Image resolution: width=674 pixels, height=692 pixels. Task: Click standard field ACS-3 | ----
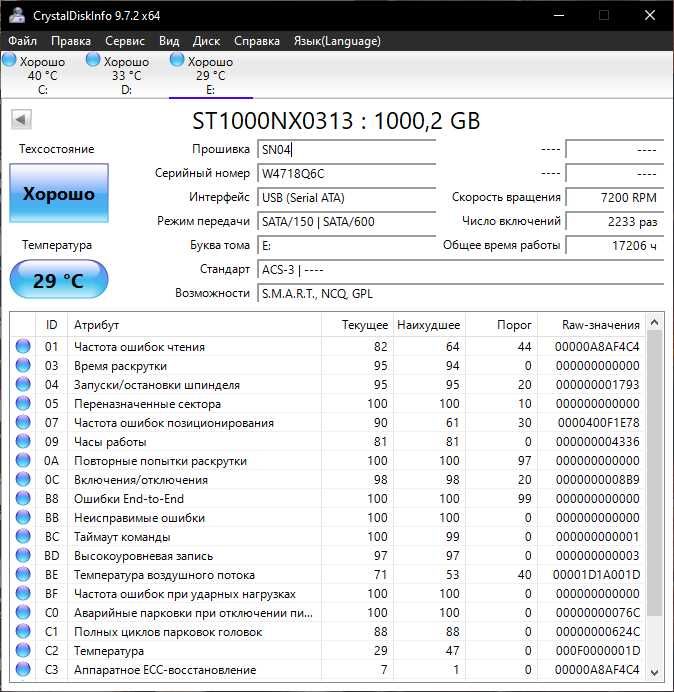tap(460, 269)
